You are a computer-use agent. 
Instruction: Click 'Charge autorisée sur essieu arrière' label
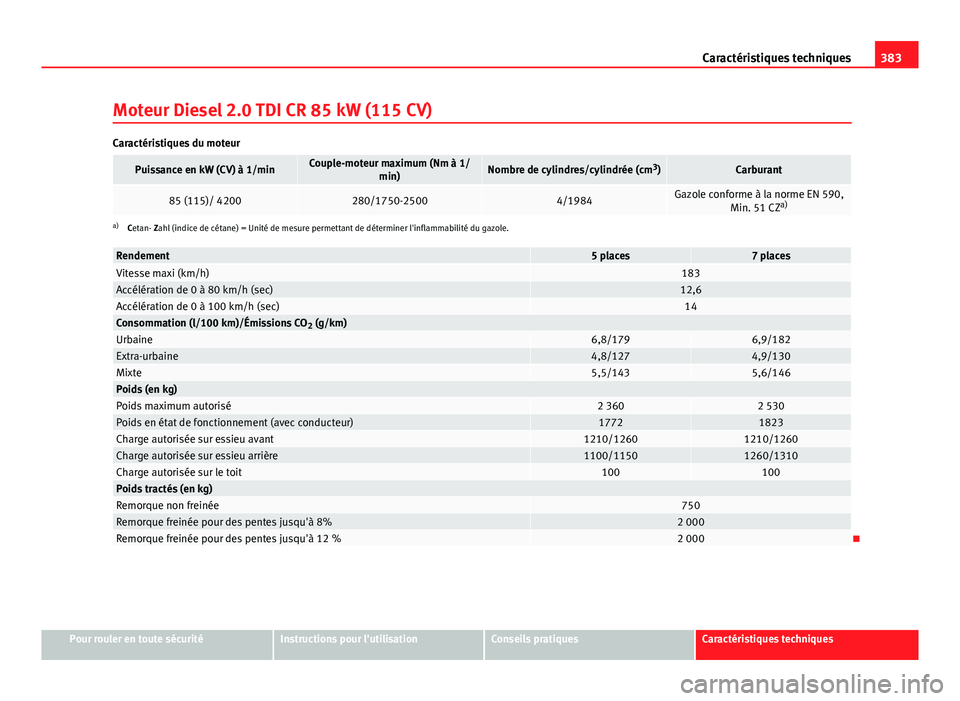tap(197, 455)
